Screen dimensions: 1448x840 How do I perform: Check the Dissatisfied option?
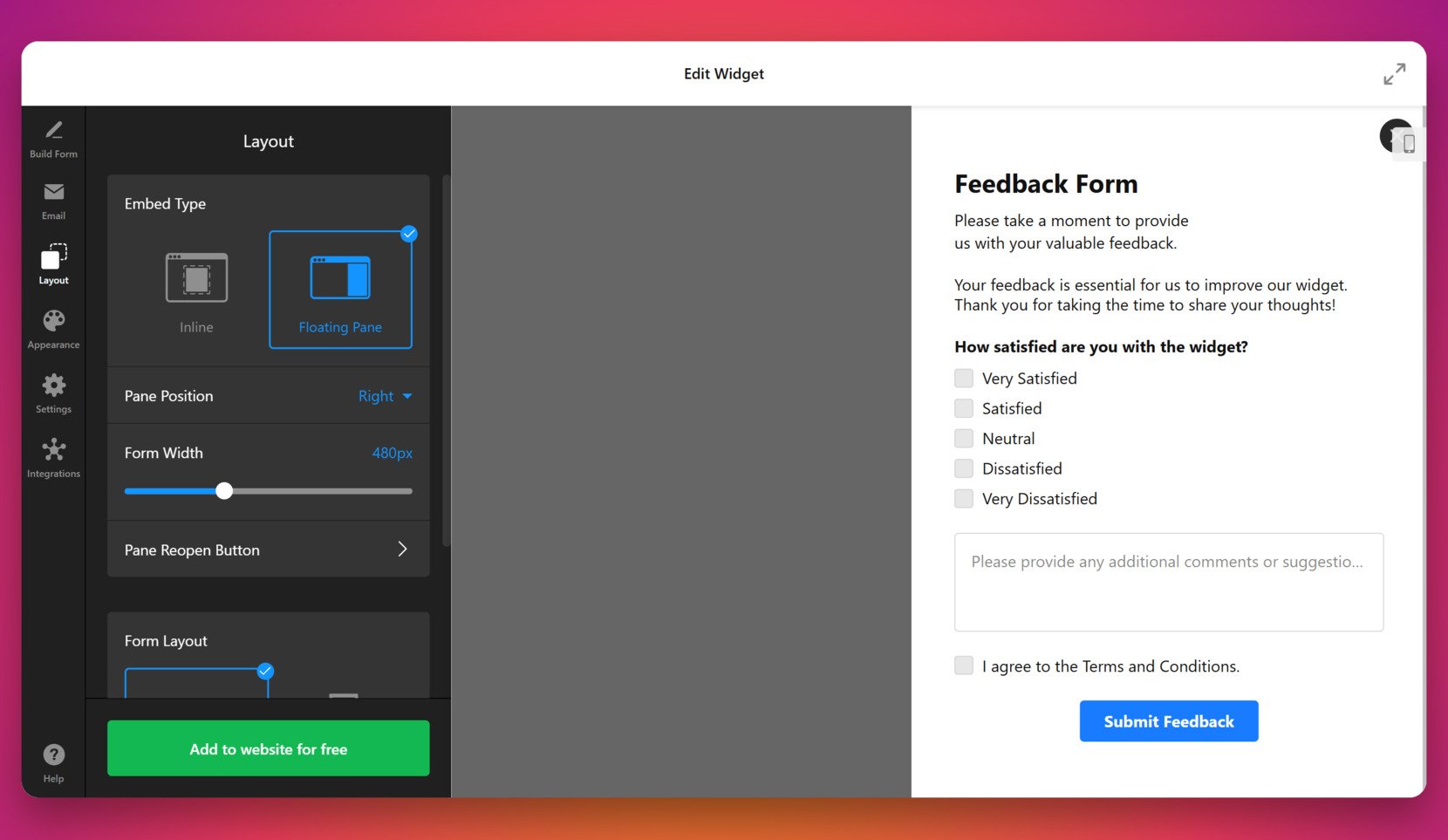coord(964,468)
